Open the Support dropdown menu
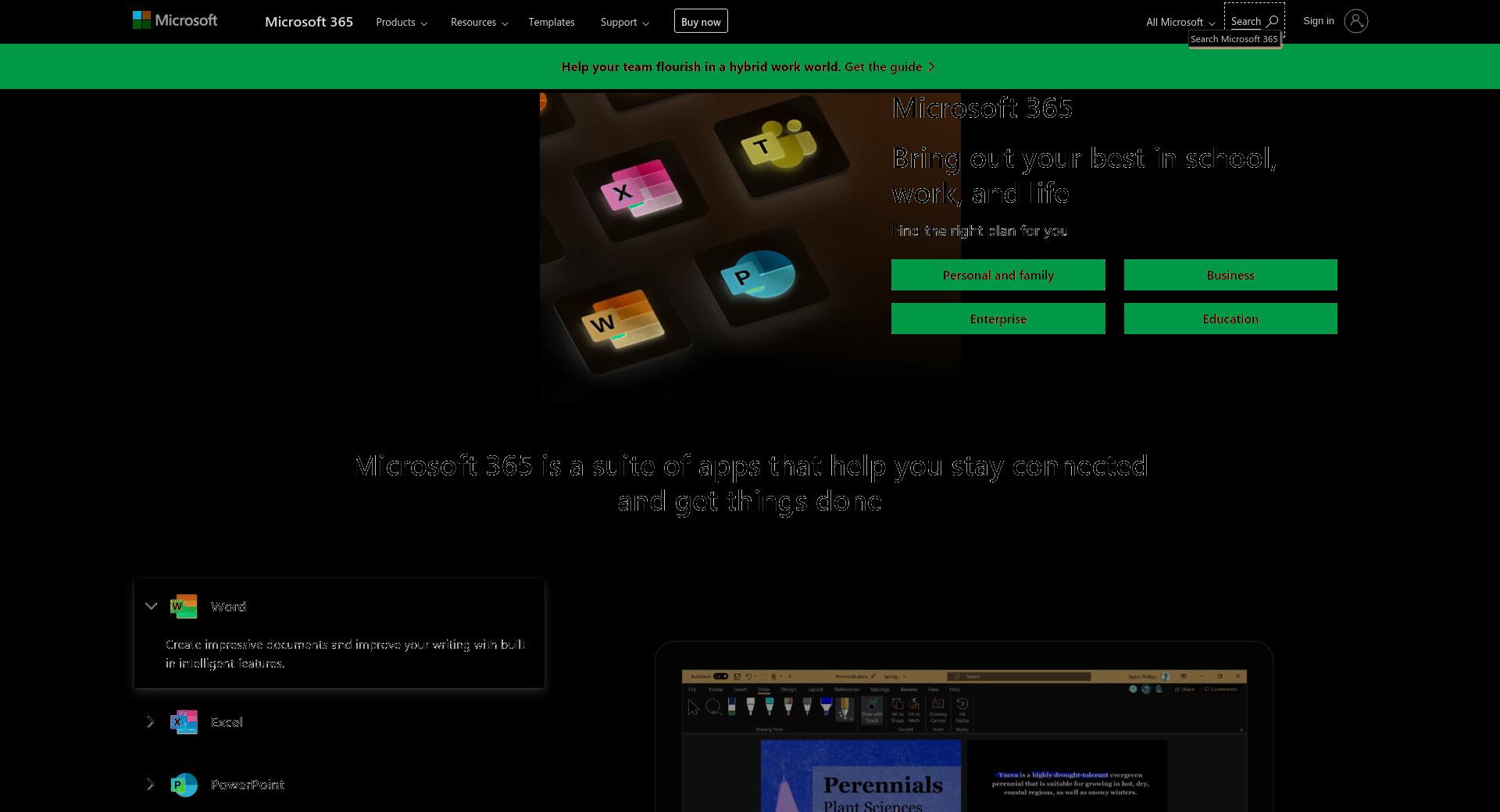 click(625, 22)
